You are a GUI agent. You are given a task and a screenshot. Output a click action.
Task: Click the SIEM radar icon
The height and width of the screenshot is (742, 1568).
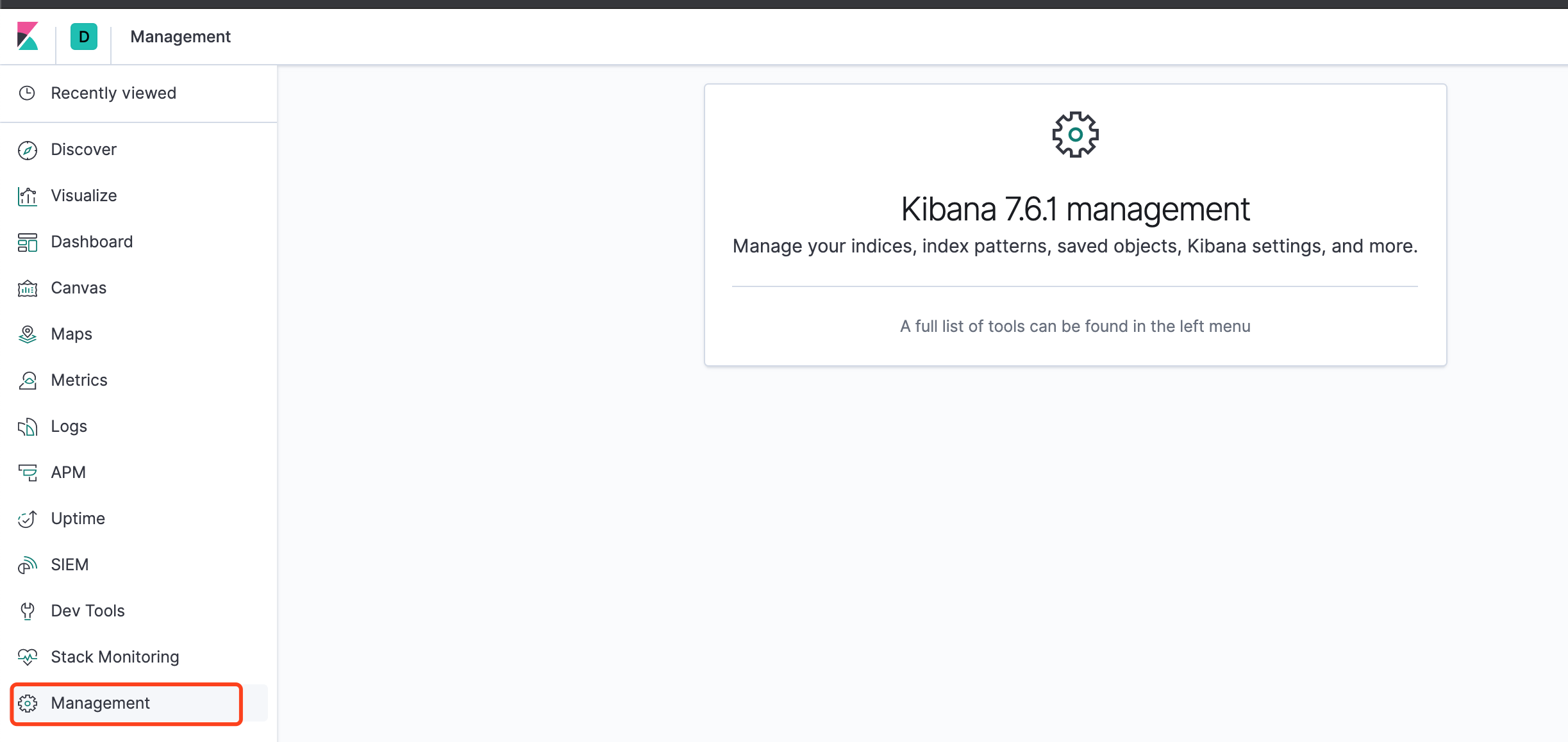(x=28, y=565)
